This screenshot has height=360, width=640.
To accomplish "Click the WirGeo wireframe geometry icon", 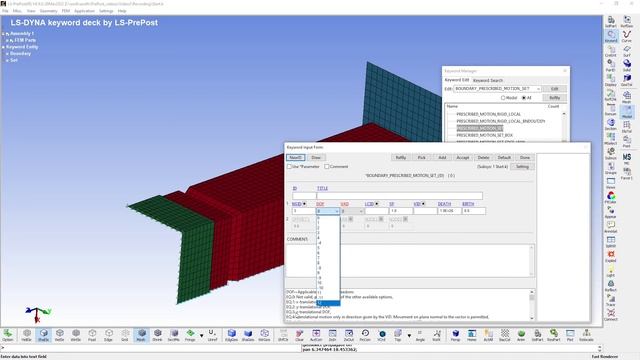I will tap(264, 335).
